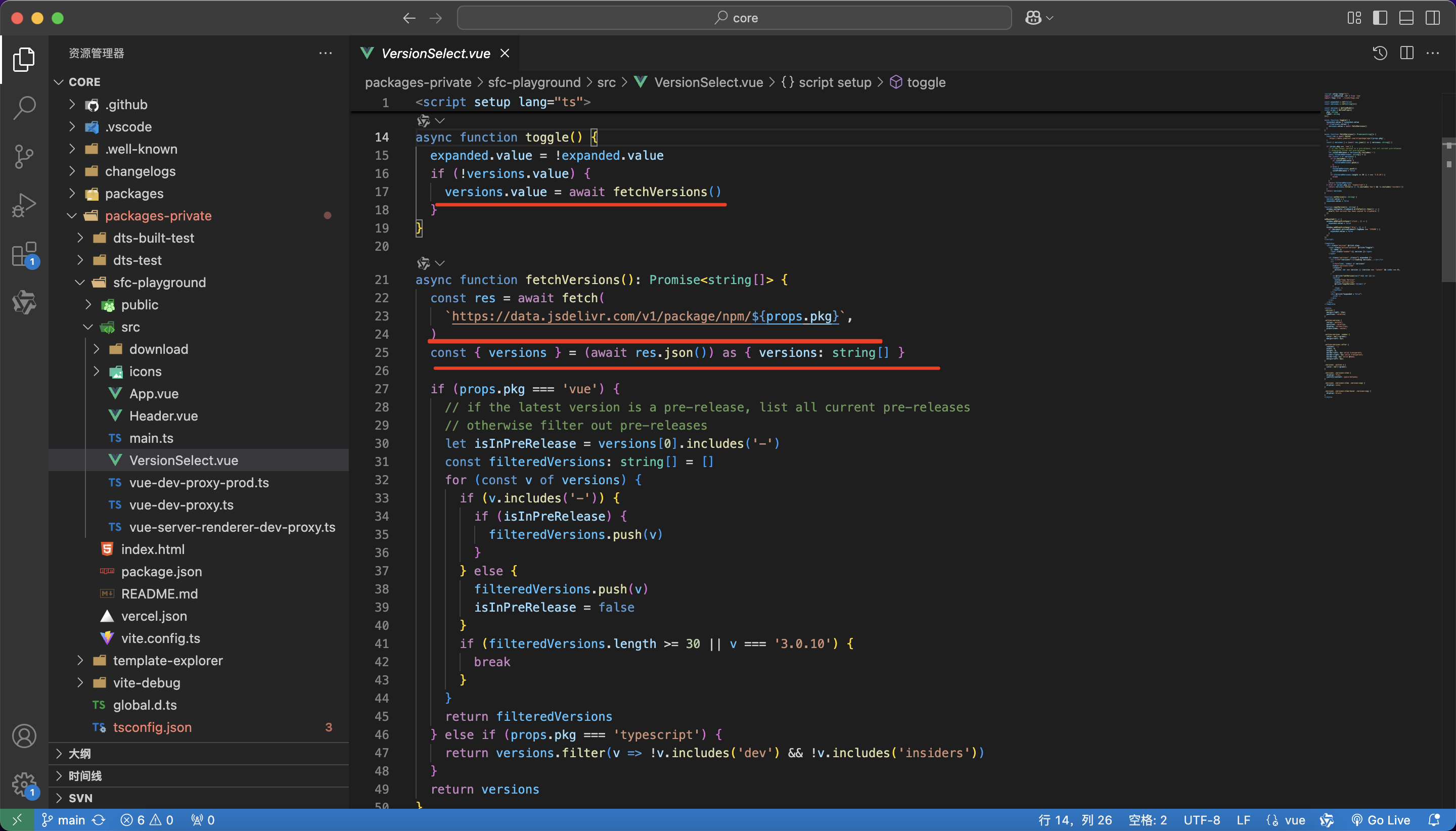
Task: Toggle primary side bar visibility
Action: coord(1380,18)
